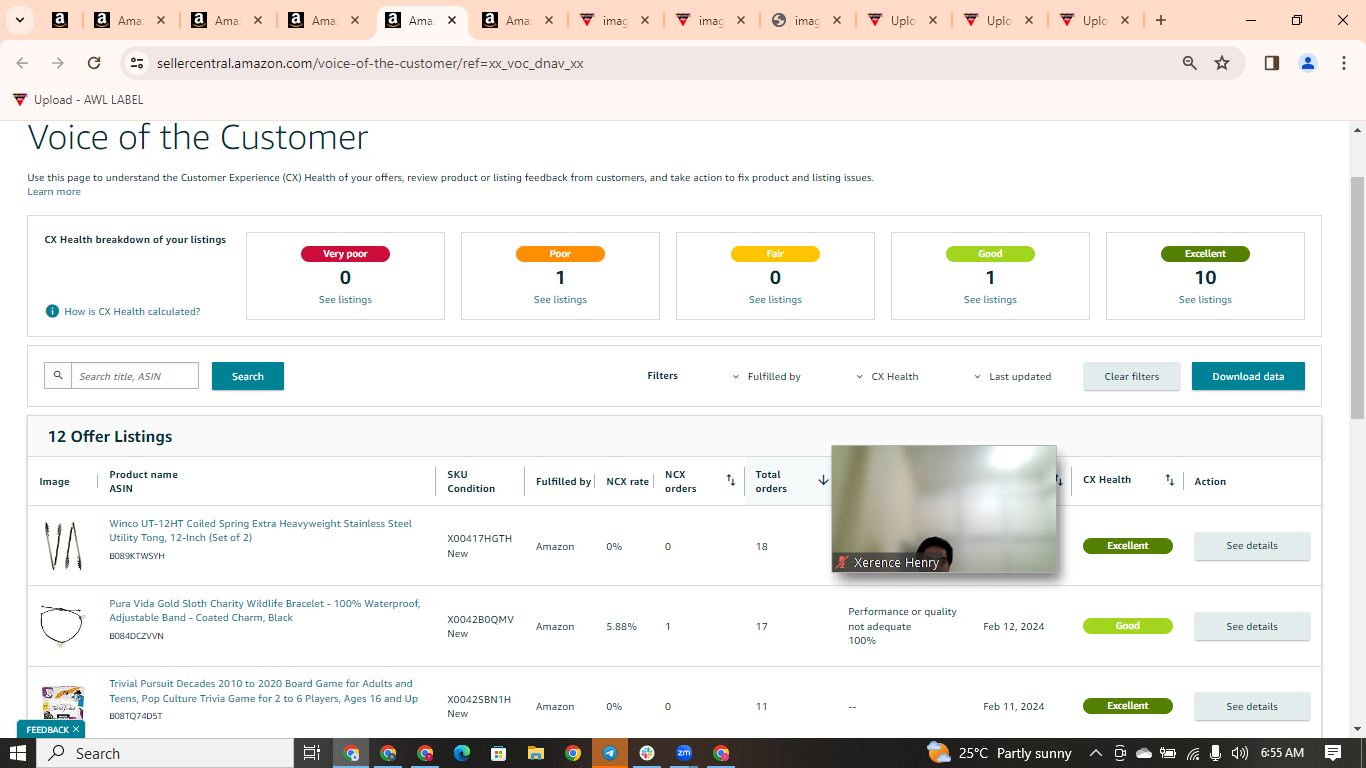Open File Explorer from the taskbar
Image resolution: width=1366 pixels, height=768 pixels.
pyautogui.click(x=536, y=753)
